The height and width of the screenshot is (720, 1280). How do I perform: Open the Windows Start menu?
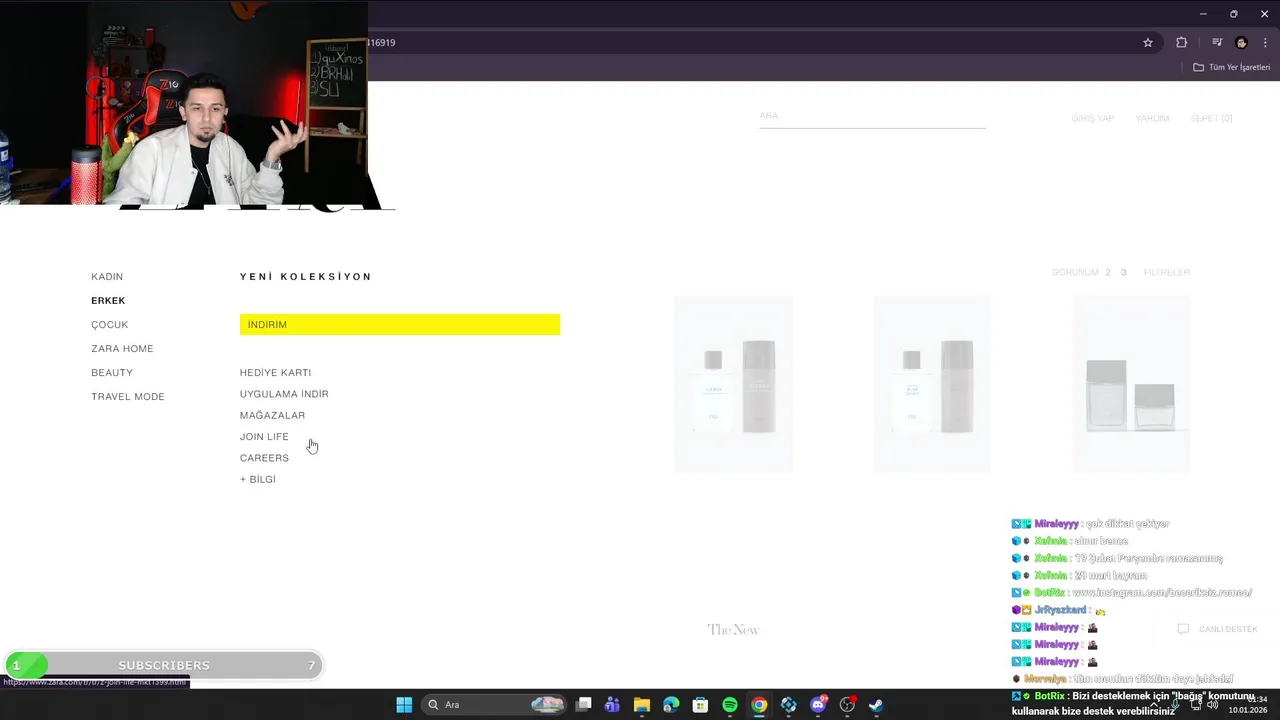click(x=404, y=705)
